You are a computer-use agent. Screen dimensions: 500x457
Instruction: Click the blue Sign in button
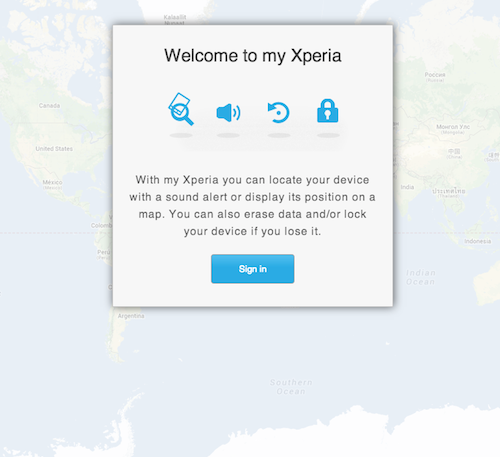coord(253,269)
